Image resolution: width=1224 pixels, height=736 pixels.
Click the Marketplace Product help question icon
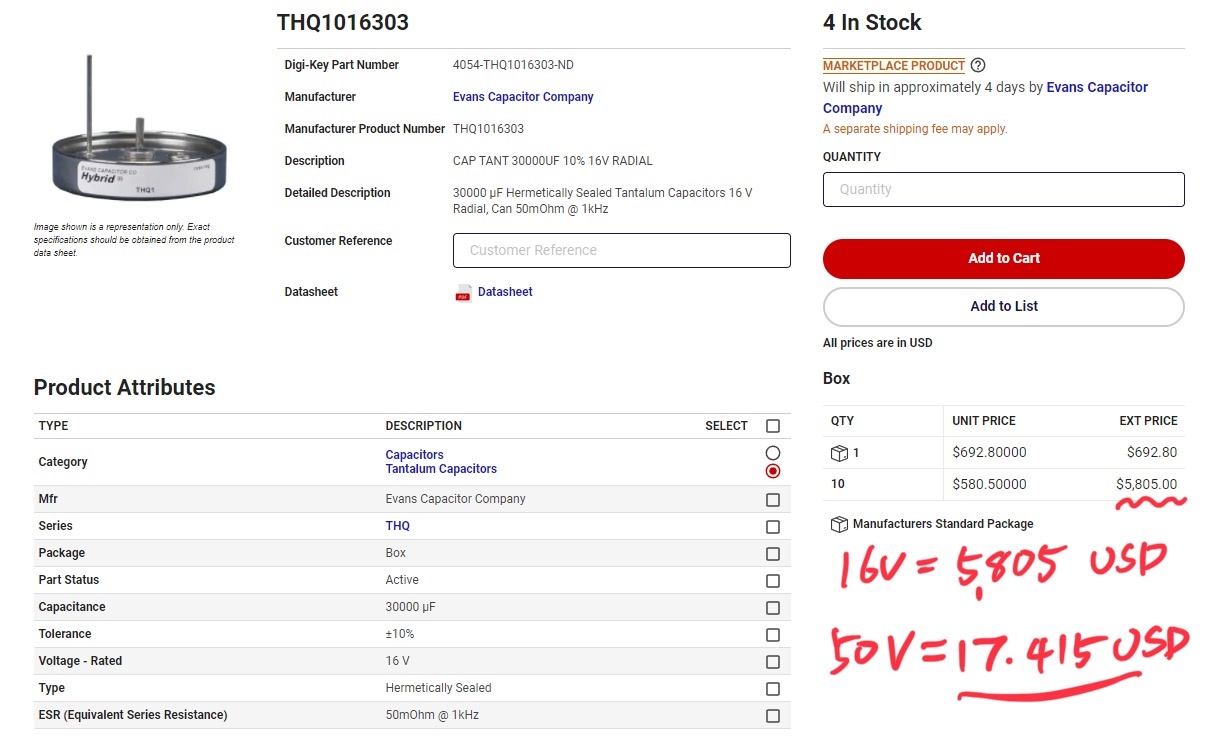(978, 66)
